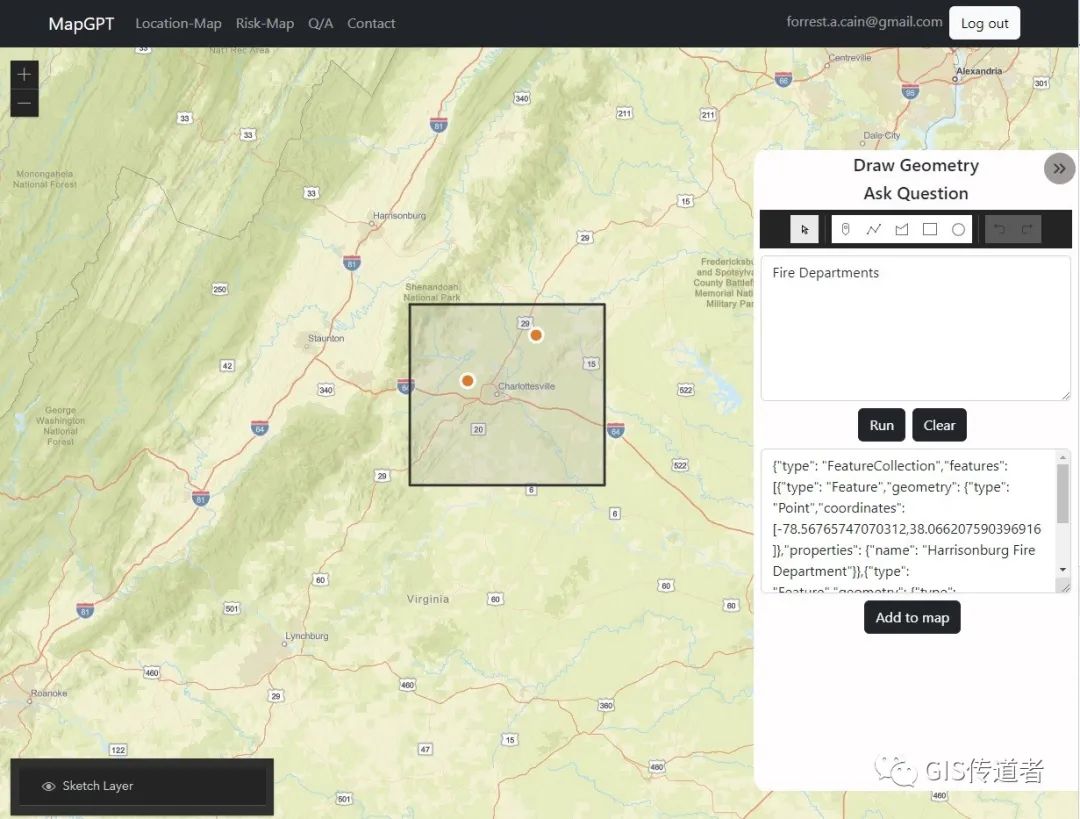This screenshot has width=1080, height=819.
Task: Click the Lynchburg map label
Action: coord(307,636)
